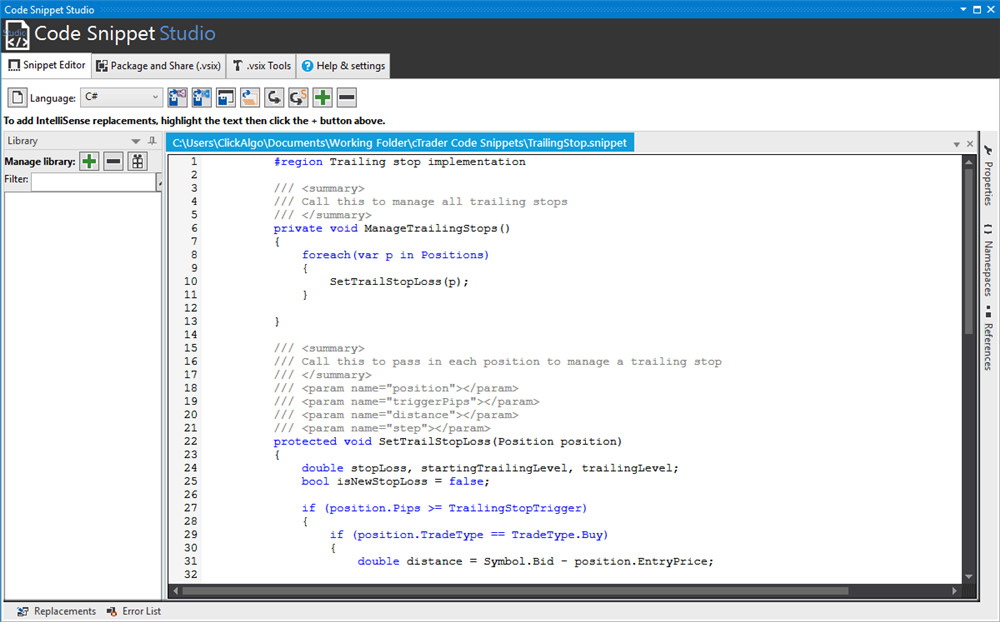This screenshot has height=622, width=1000.
Task: Toggle the Library panel auto-hide pin
Action: point(152,141)
